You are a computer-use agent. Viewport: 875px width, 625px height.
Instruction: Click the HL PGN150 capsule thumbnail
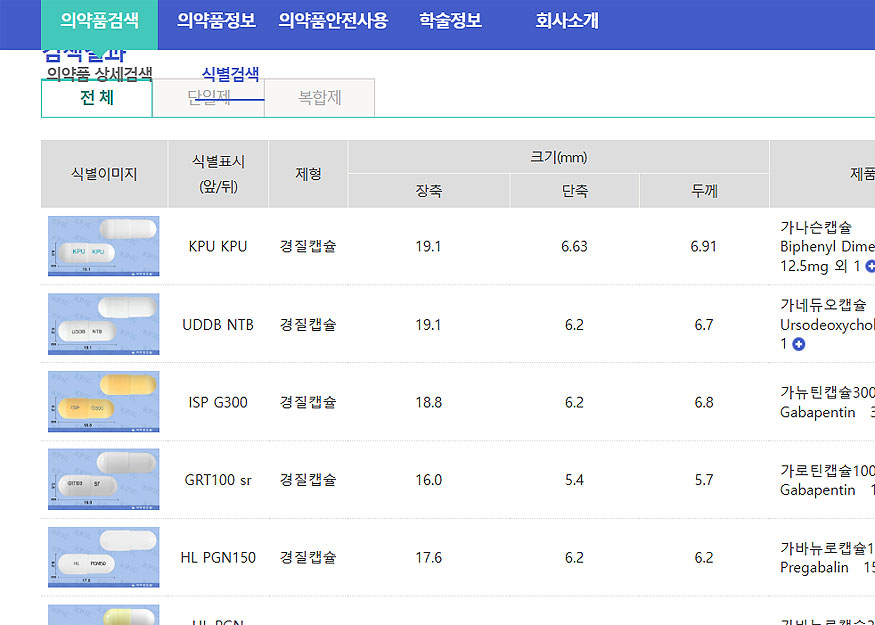pos(104,557)
